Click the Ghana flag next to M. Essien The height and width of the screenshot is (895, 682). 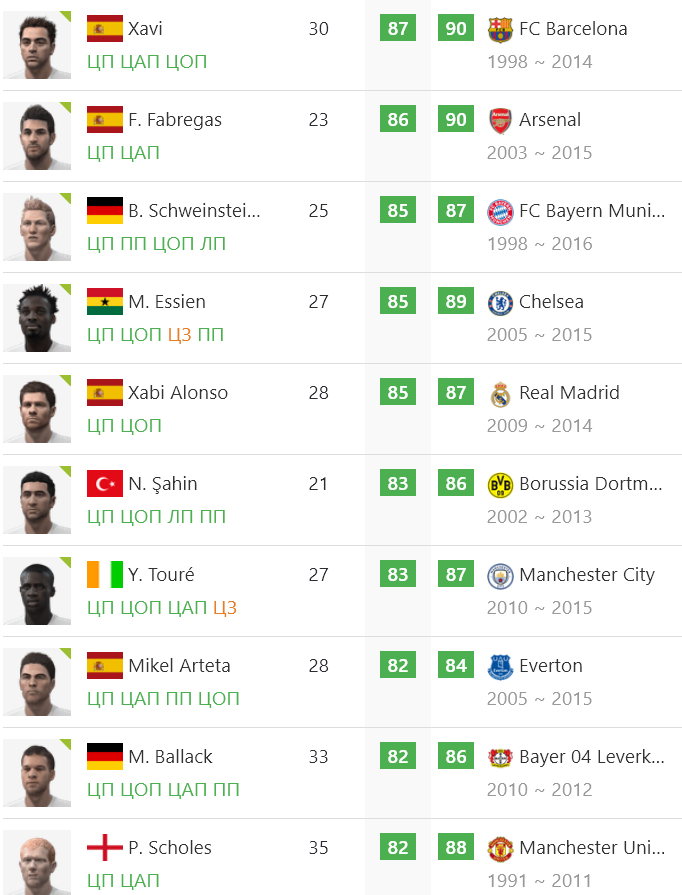[105, 302]
